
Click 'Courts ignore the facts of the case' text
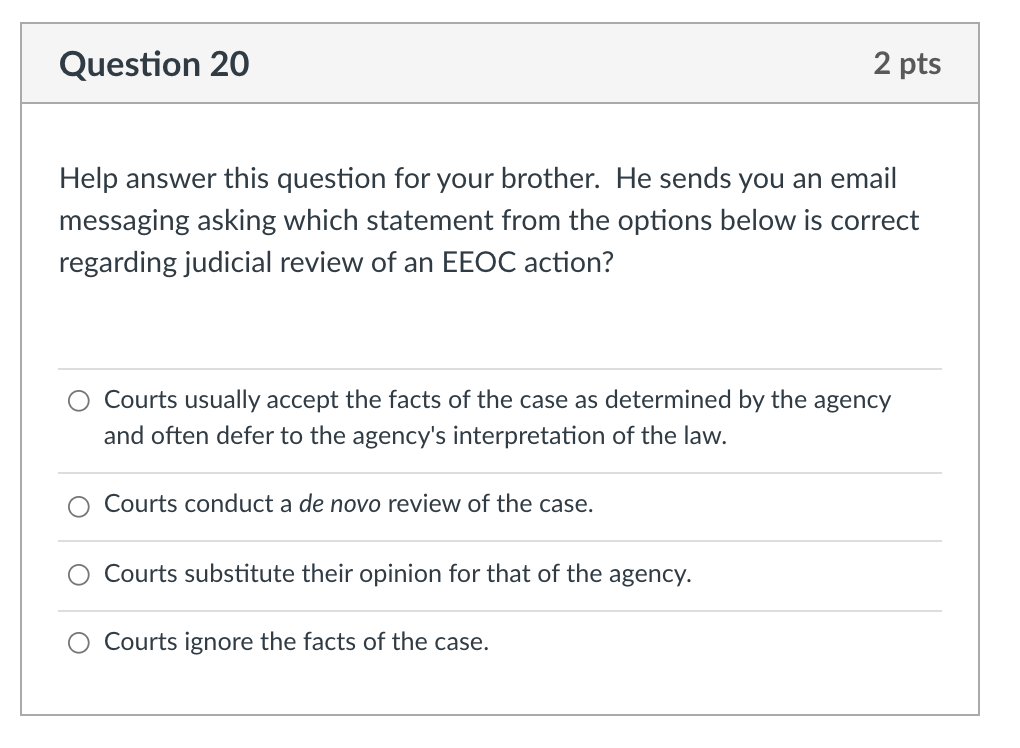point(295,641)
